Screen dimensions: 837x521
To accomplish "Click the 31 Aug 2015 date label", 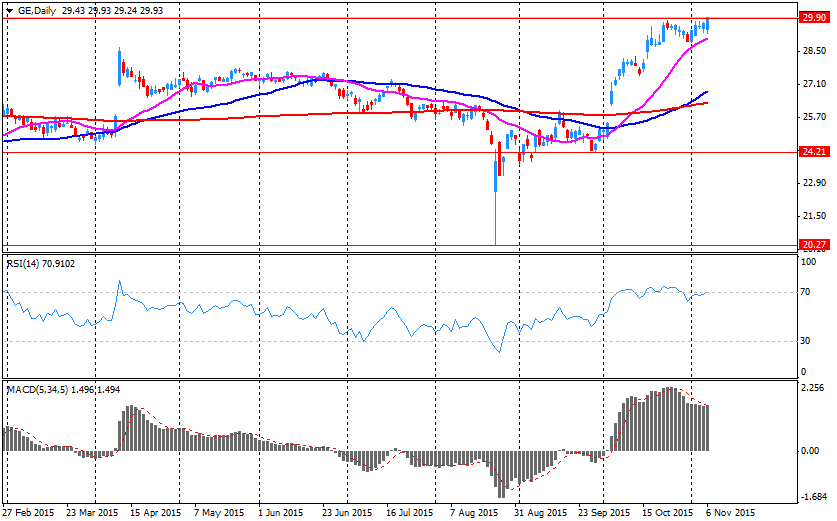I will click(x=540, y=513).
